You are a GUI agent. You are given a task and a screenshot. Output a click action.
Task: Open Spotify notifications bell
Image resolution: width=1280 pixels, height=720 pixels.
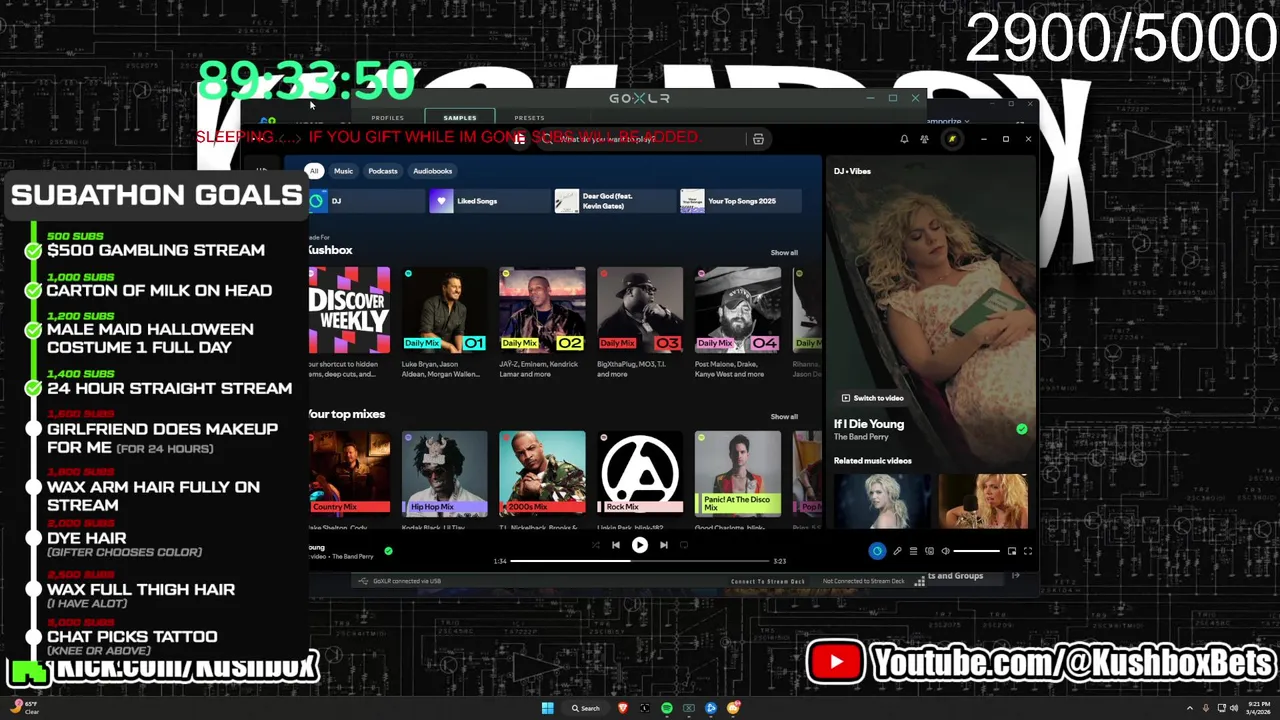click(x=904, y=139)
